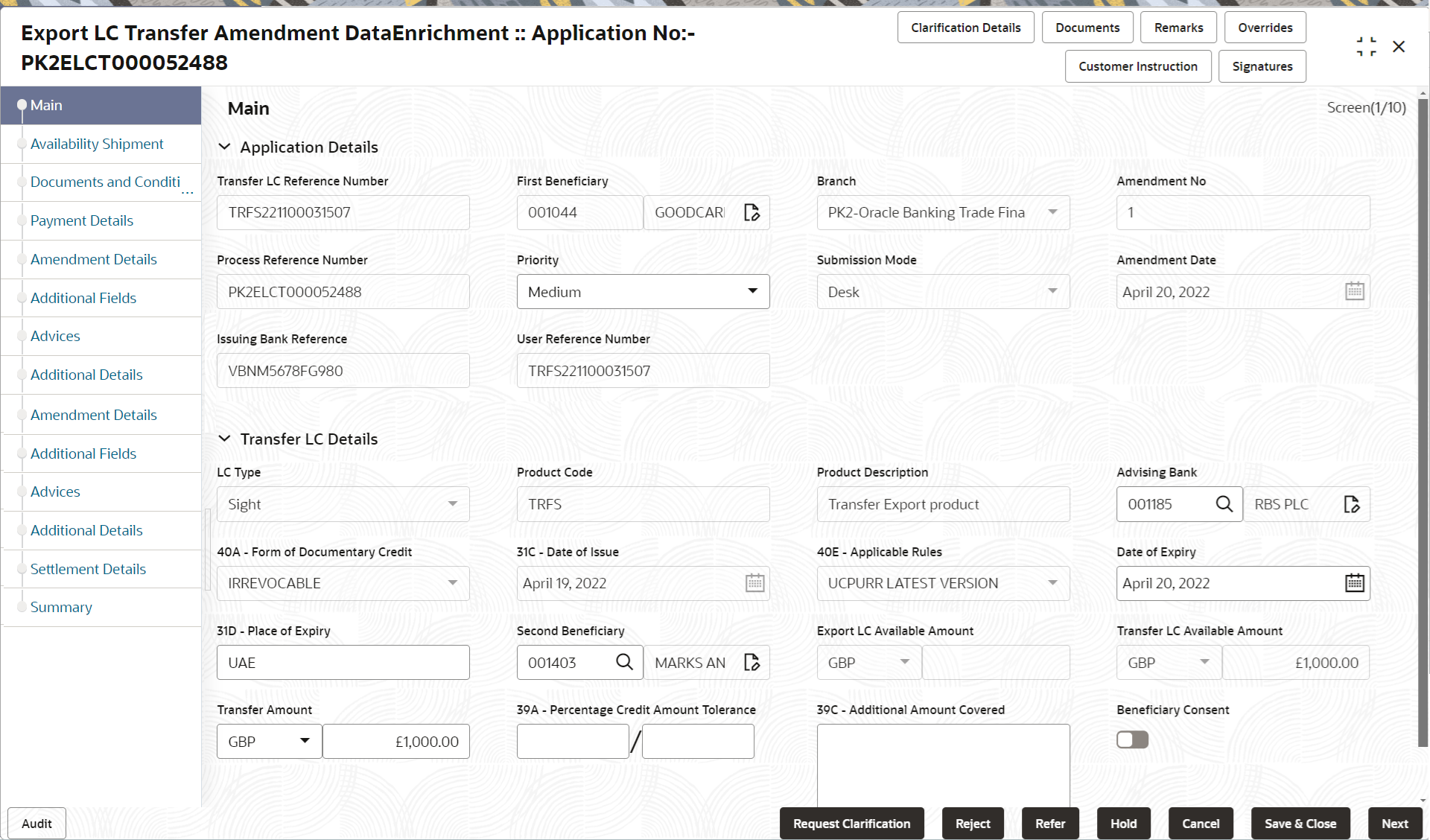1430x840 pixels.
Task: Click the search icon in Advising Bank field
Action: (1224, 504)
